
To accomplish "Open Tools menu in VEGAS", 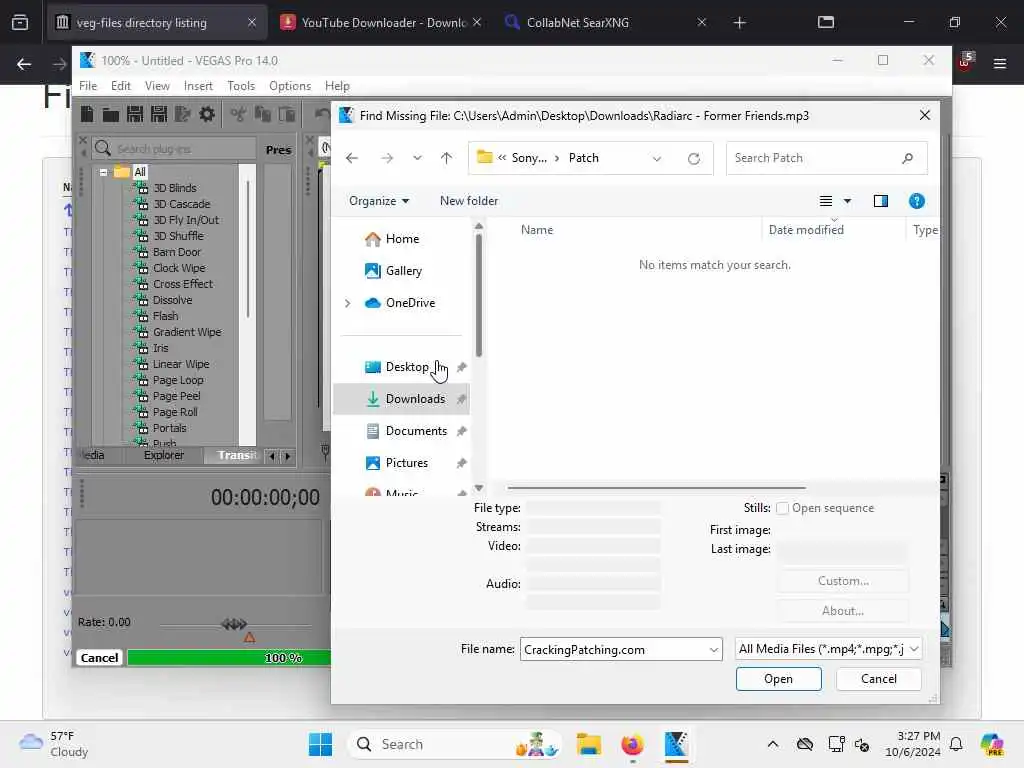I will tap(240, 86).
